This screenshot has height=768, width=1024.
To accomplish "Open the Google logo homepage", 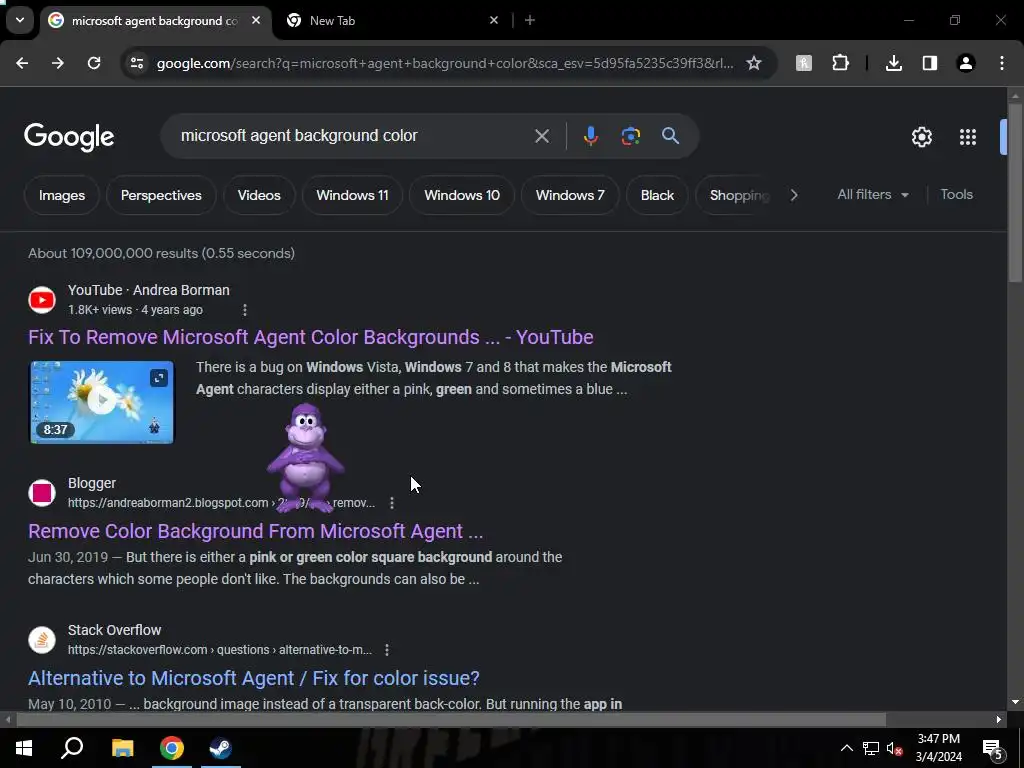I will tap(69, 137).
